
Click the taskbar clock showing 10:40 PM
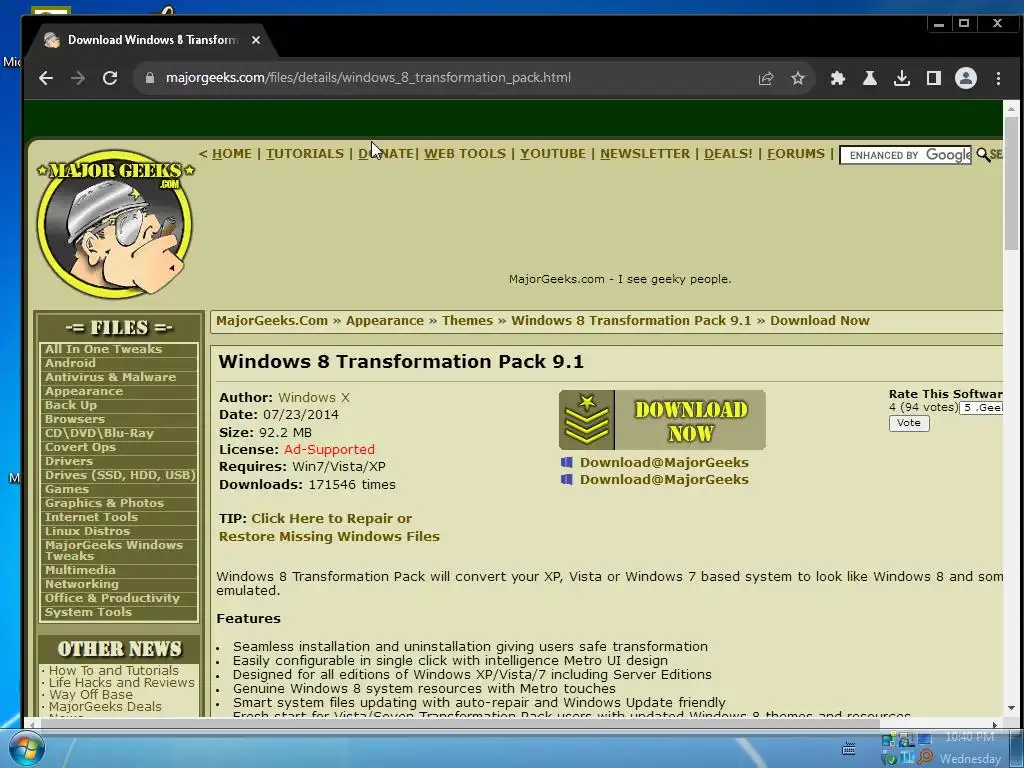[969, 737]
